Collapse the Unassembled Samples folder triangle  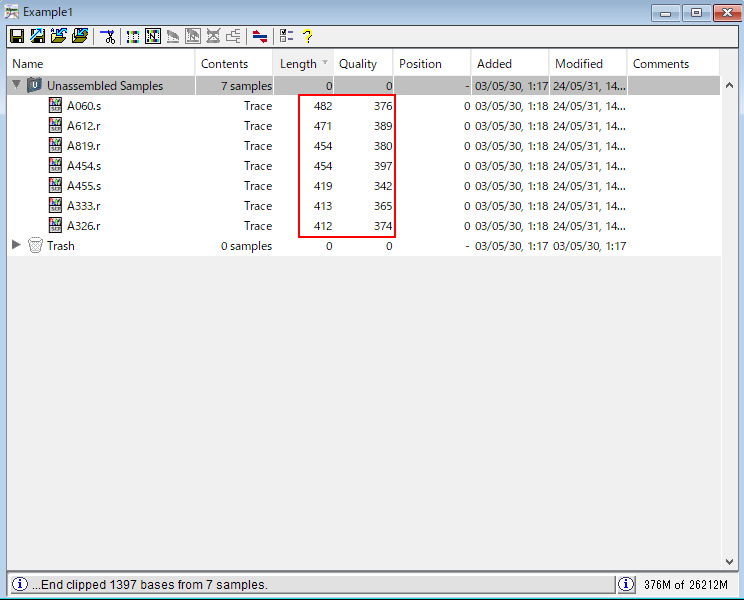17,84
